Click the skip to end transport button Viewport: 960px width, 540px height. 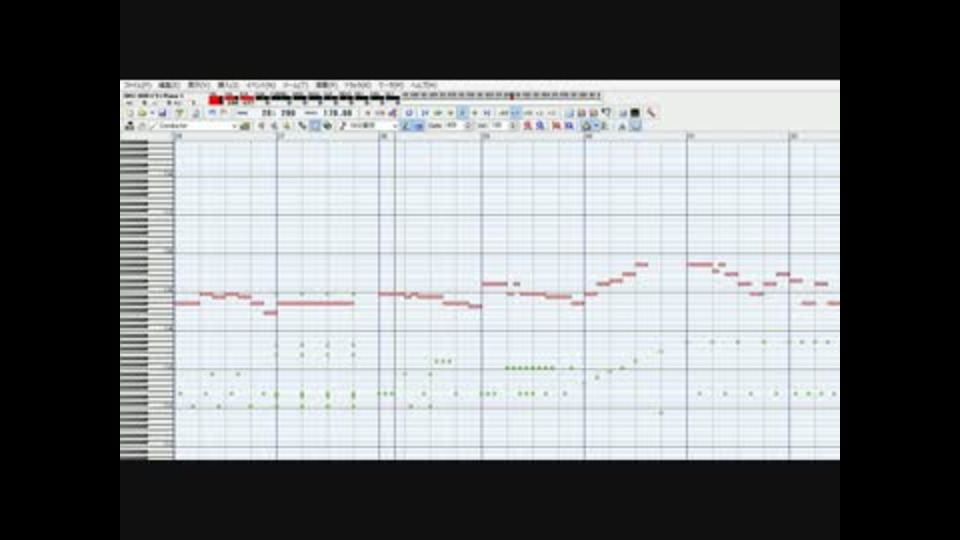point(487,113)
